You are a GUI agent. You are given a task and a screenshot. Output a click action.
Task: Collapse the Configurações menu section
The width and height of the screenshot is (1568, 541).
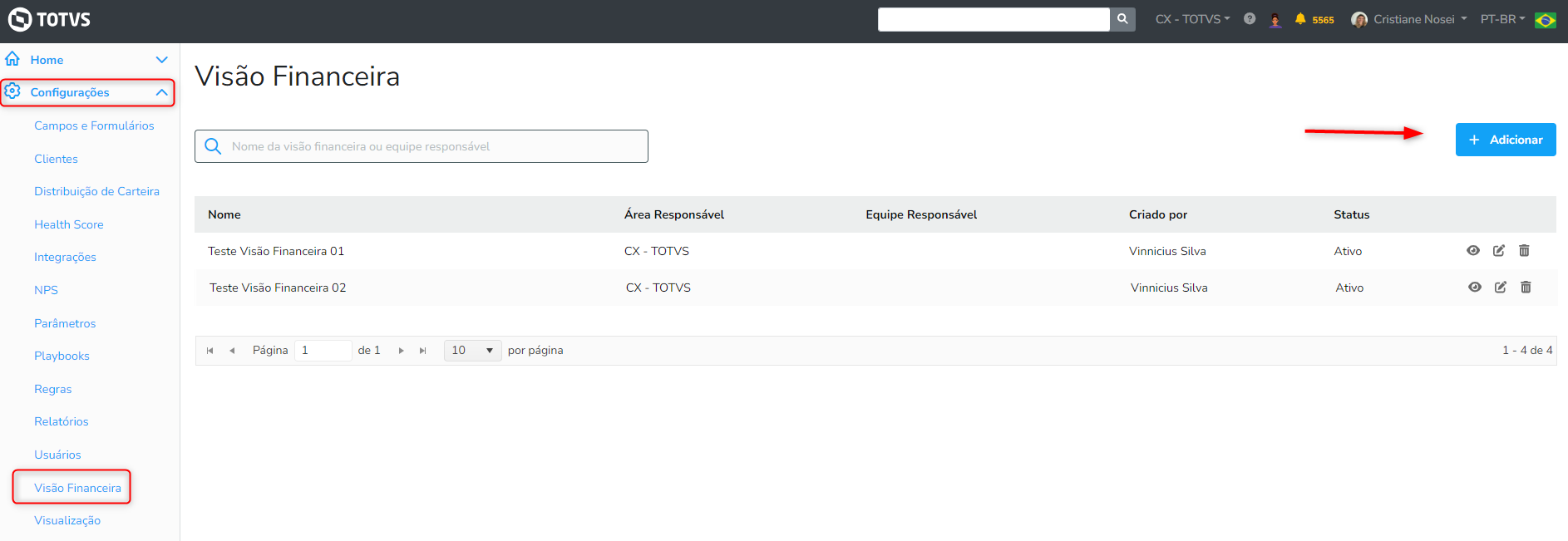point(161,92)
